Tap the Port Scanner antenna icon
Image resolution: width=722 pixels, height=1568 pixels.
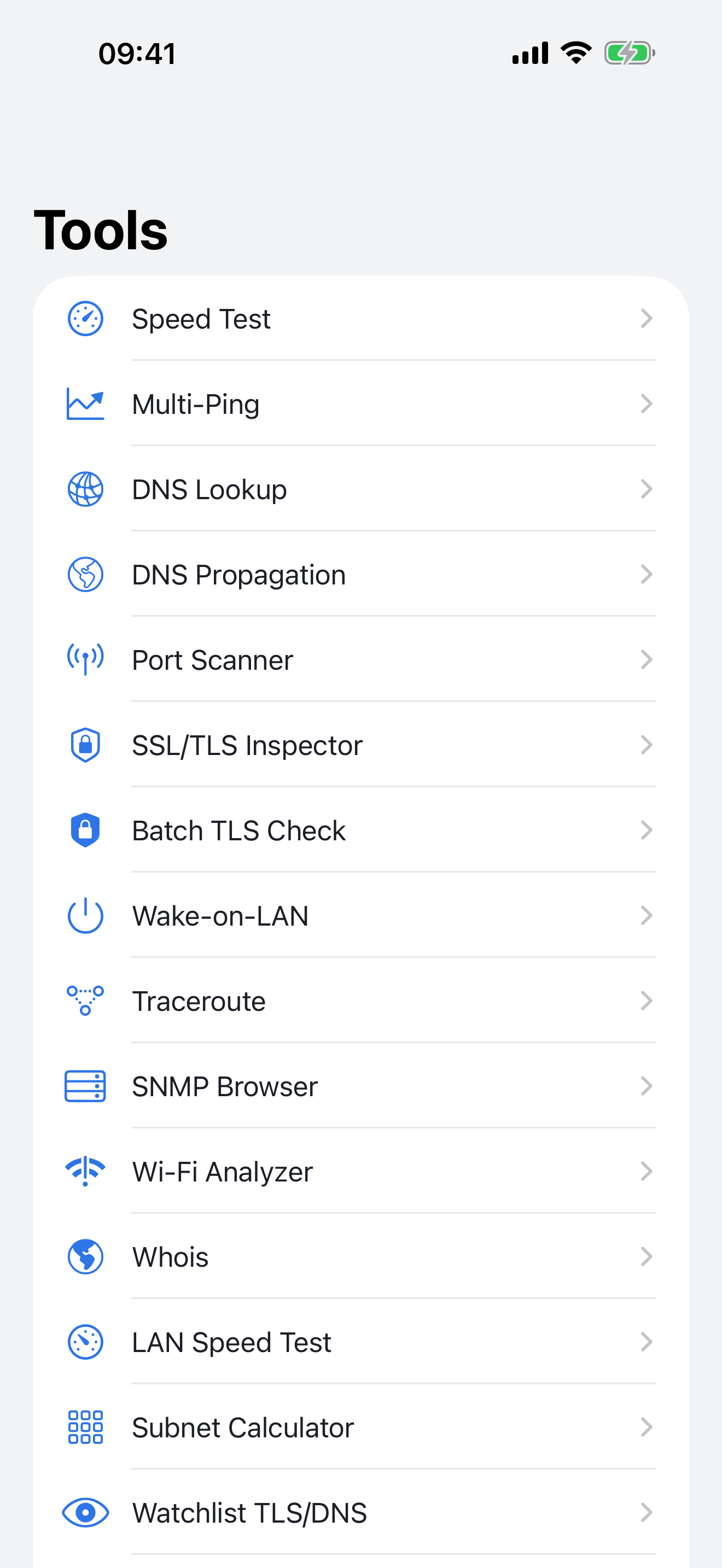tap(85, 659)
